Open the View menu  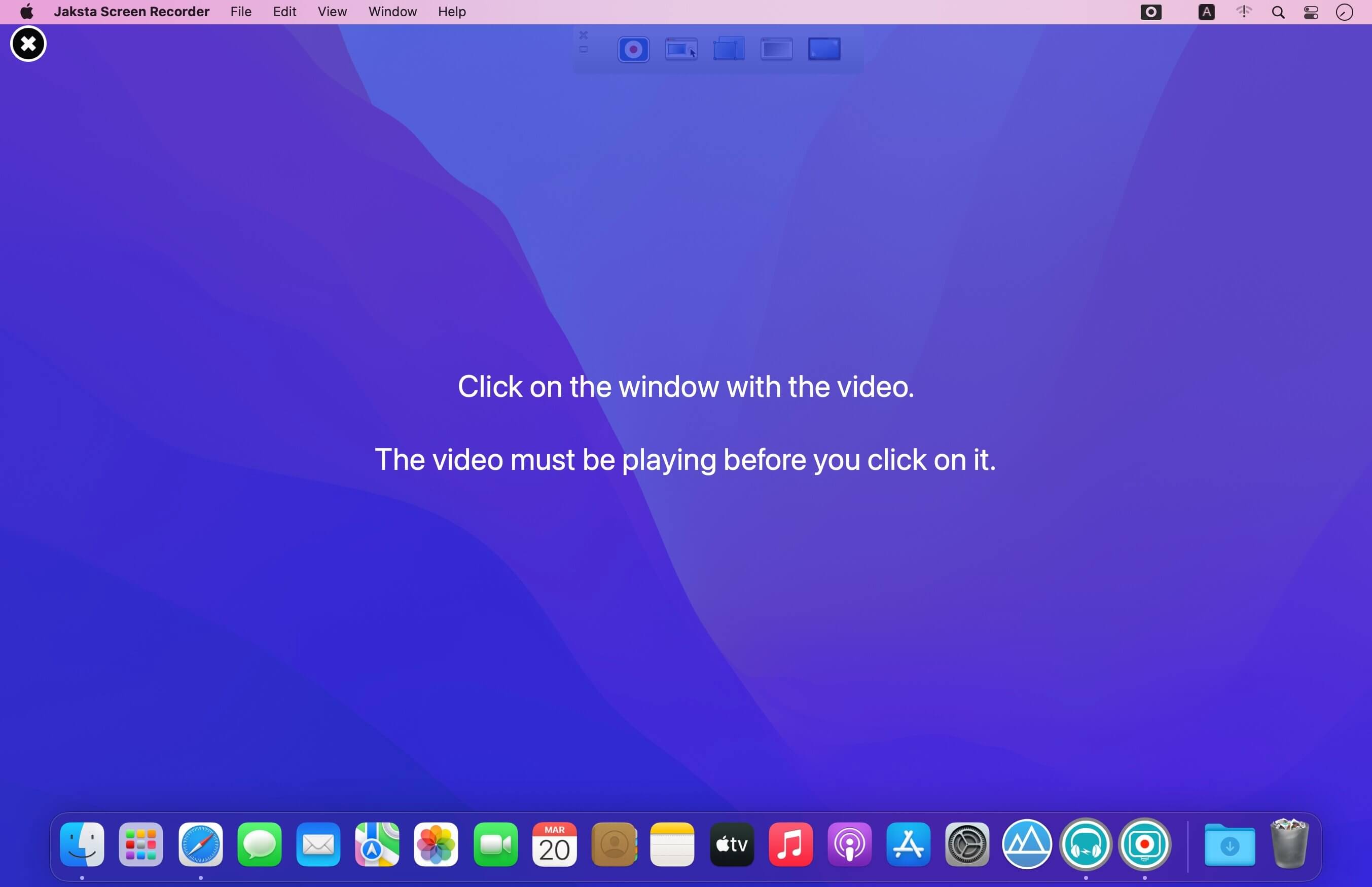332,12
